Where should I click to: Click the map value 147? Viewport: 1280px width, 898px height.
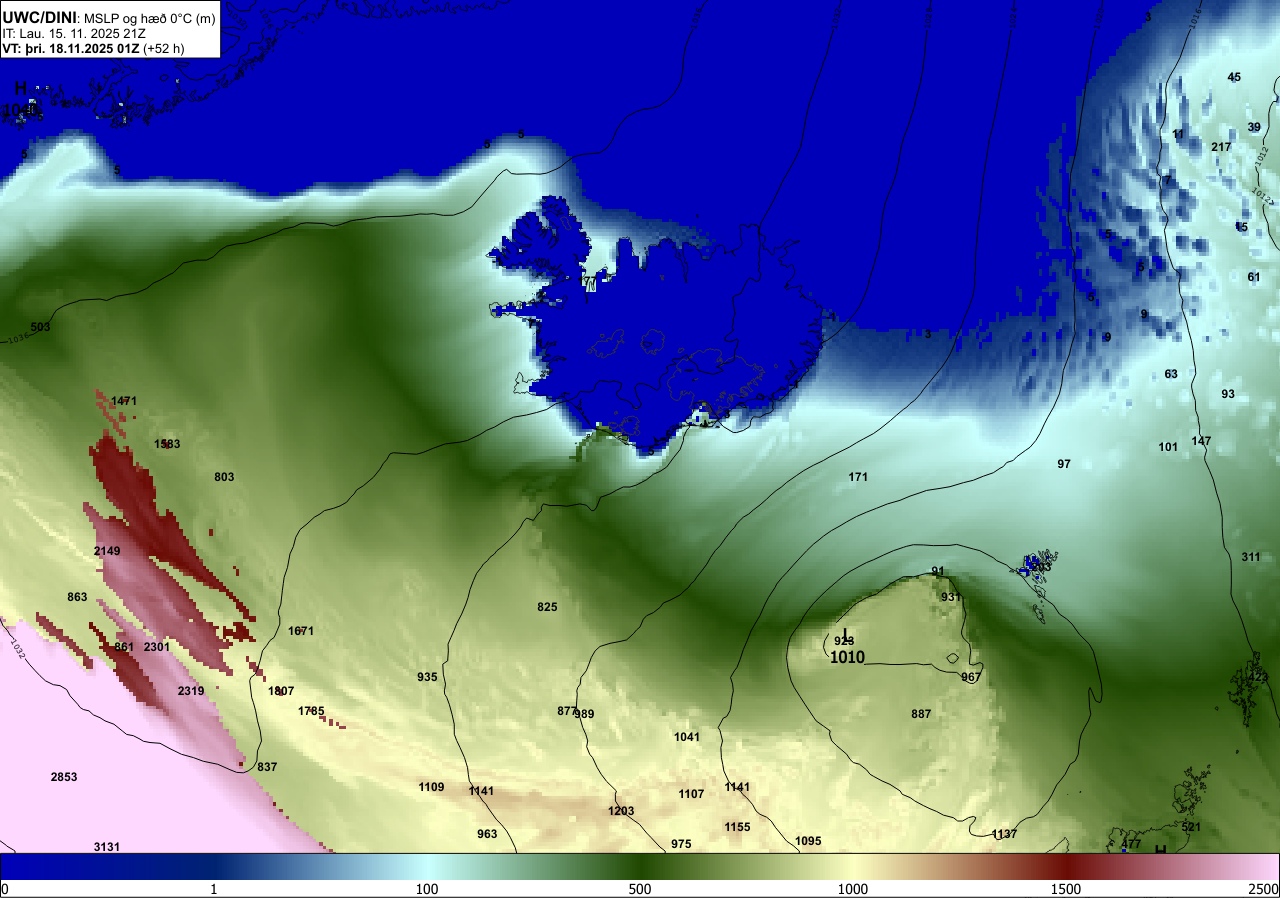(1201, 441)
